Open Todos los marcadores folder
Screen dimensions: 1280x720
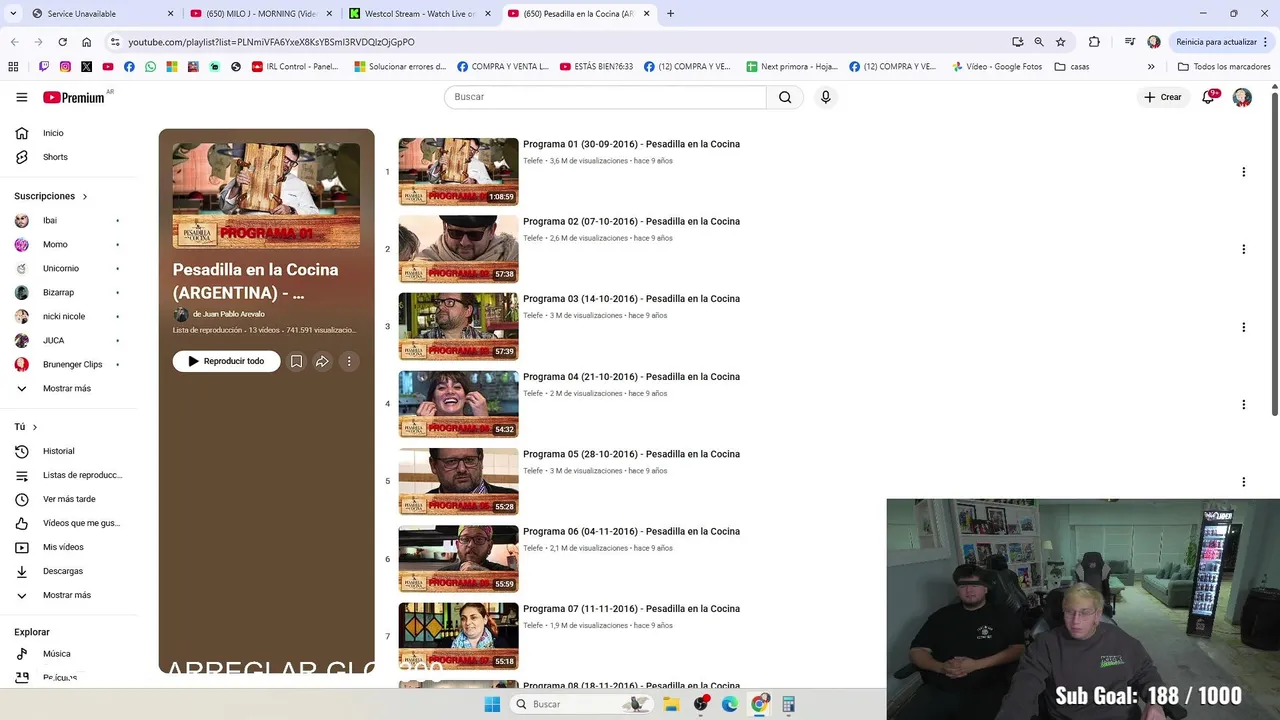(x=1224, y=67)
